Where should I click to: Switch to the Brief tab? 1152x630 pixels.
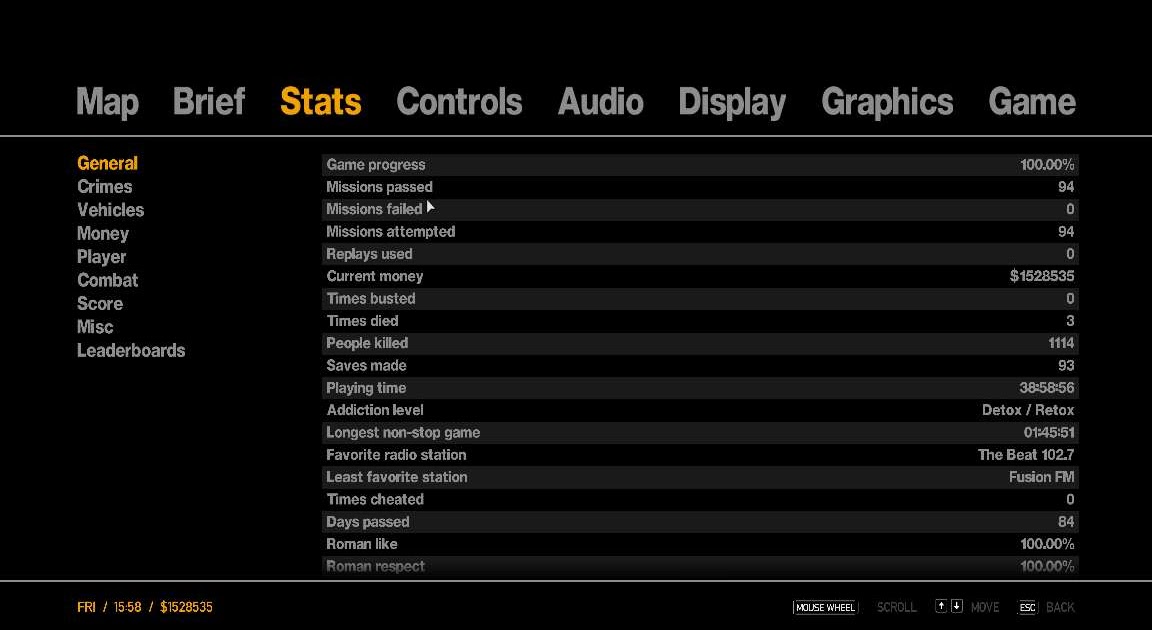coord(209,101)
